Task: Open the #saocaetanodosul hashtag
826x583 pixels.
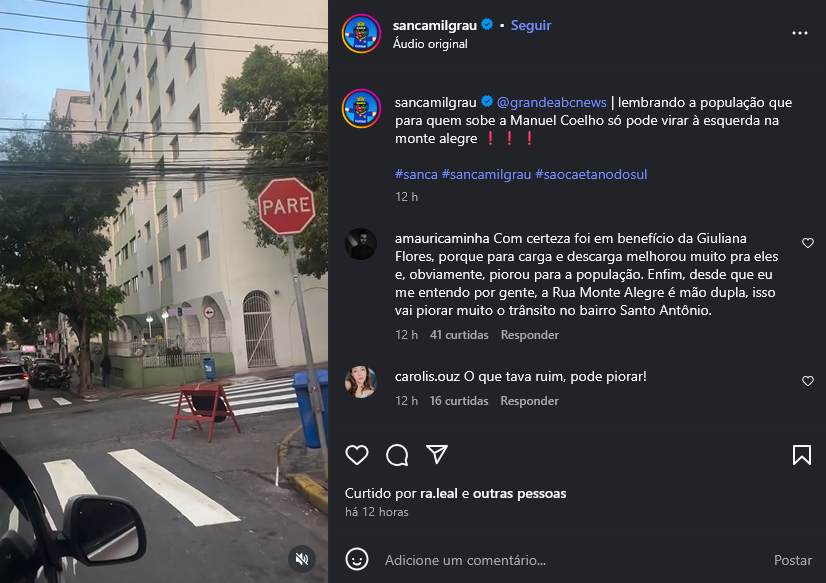Action: coord(591,174)
